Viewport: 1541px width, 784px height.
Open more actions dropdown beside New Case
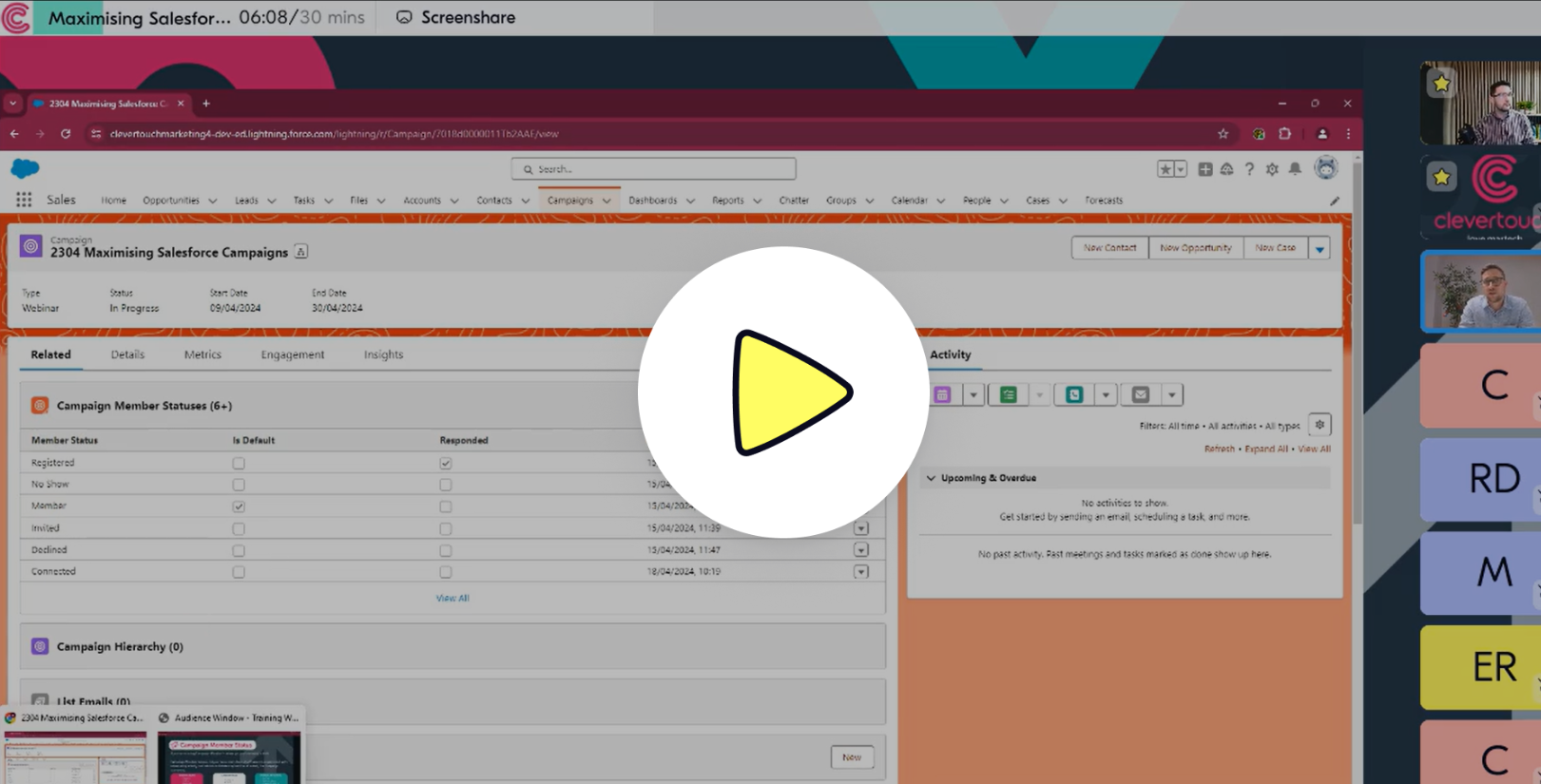click(1319, 248)
